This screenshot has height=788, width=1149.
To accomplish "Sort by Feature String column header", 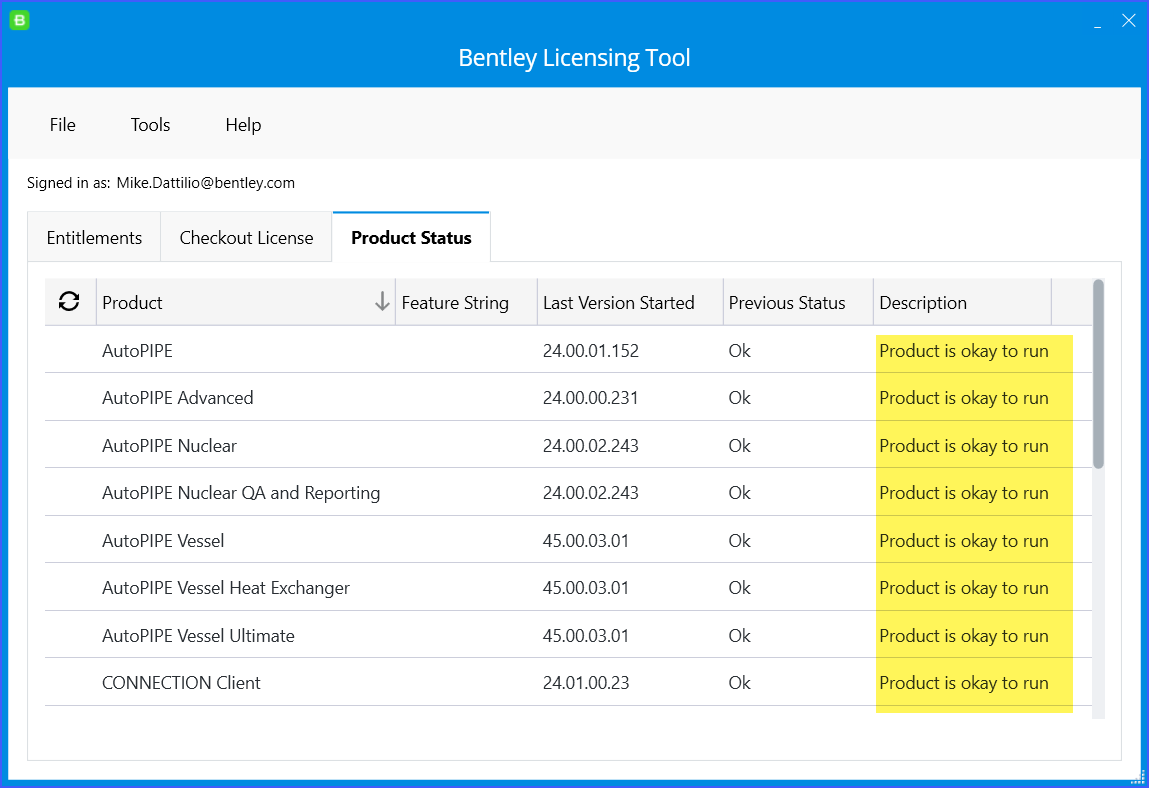I will [455, 303].
